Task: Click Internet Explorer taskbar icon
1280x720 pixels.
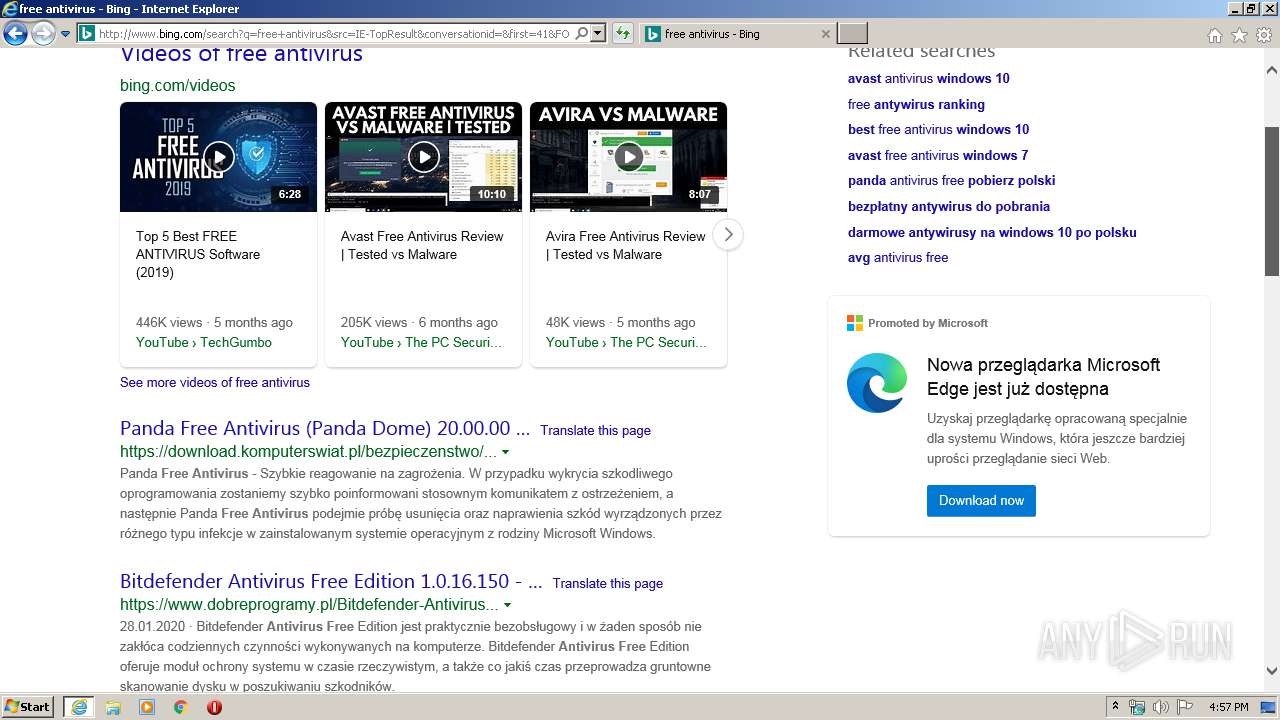Action: pos(78,707)
